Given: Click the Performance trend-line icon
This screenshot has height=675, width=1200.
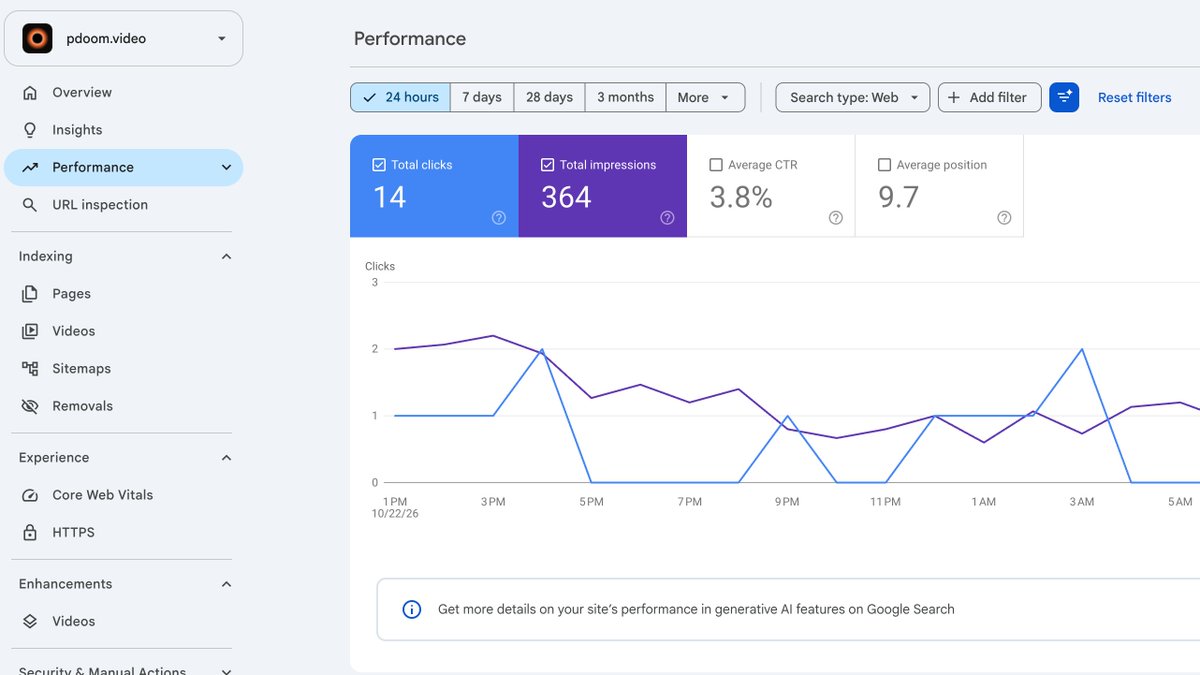Looking at the screenshot, I should tap(30, 167).
